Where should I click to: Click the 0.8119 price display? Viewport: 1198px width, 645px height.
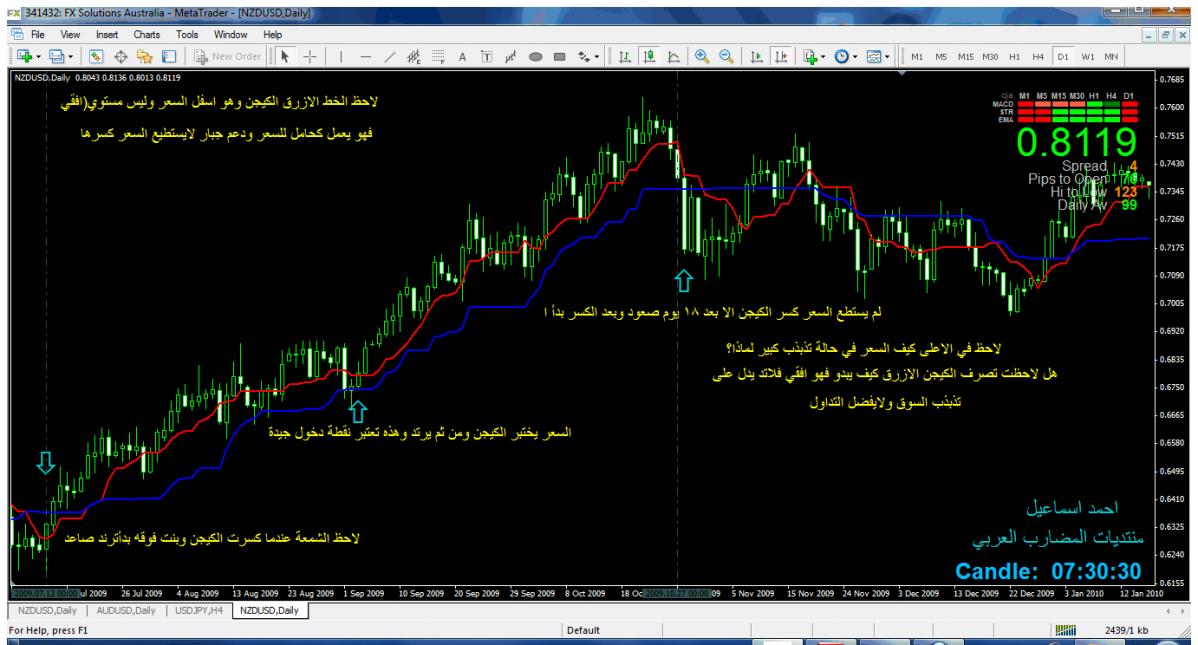pyautogui.click(x=1076, y=144)
